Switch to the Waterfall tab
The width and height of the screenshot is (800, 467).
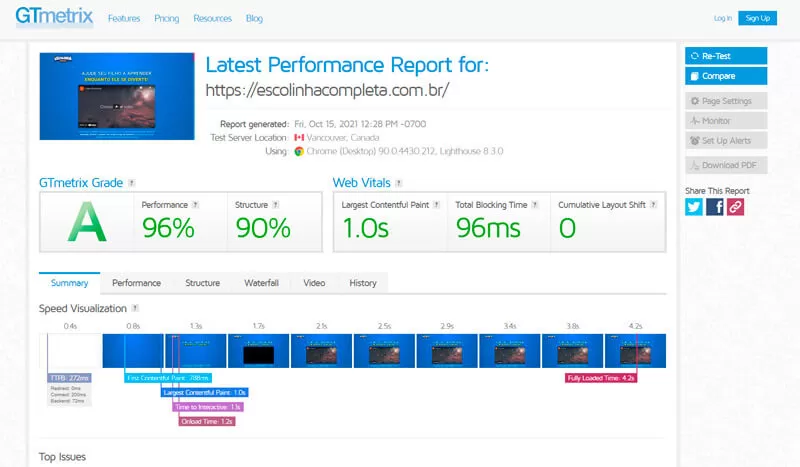[261, 283]
